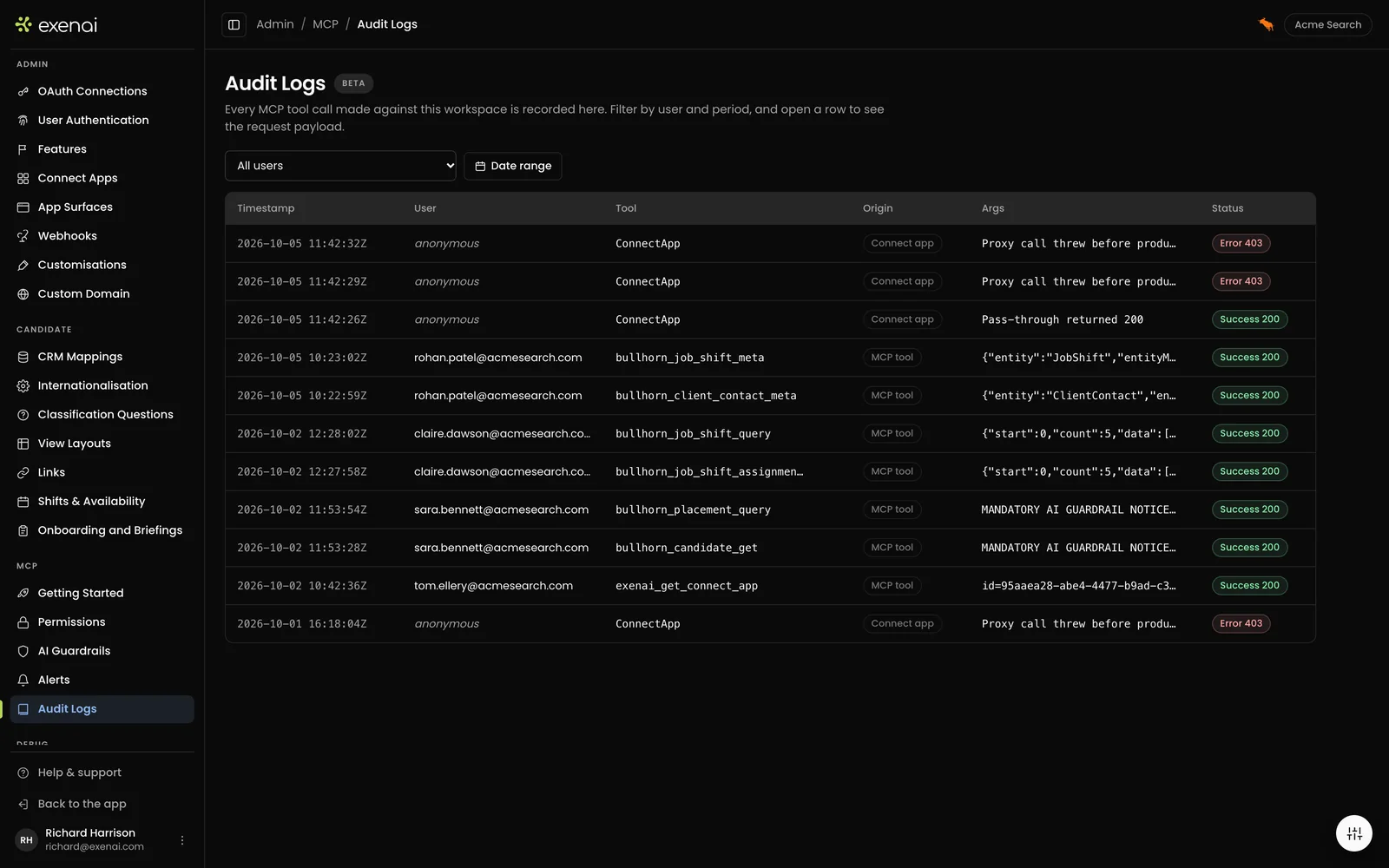Screen dimensions: 1389x868
Task: Click the AI Guardrails shield icon
Action: click(23, 651)
